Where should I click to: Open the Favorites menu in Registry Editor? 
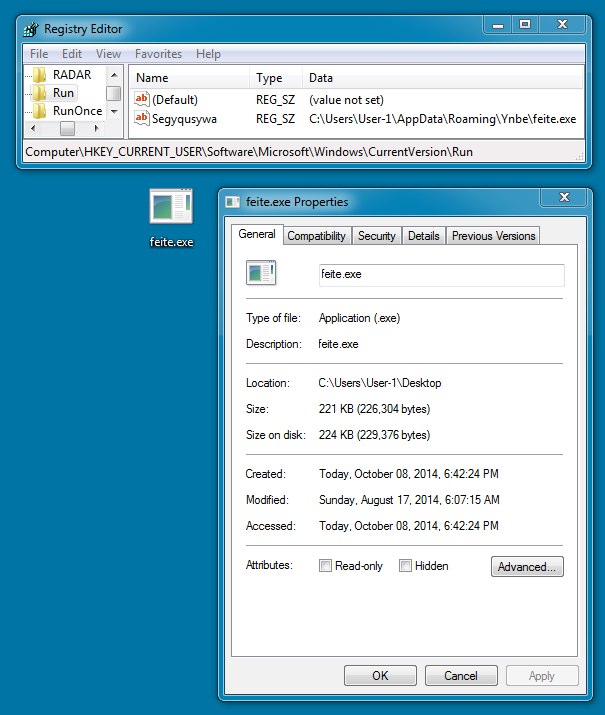coord(158,54)
